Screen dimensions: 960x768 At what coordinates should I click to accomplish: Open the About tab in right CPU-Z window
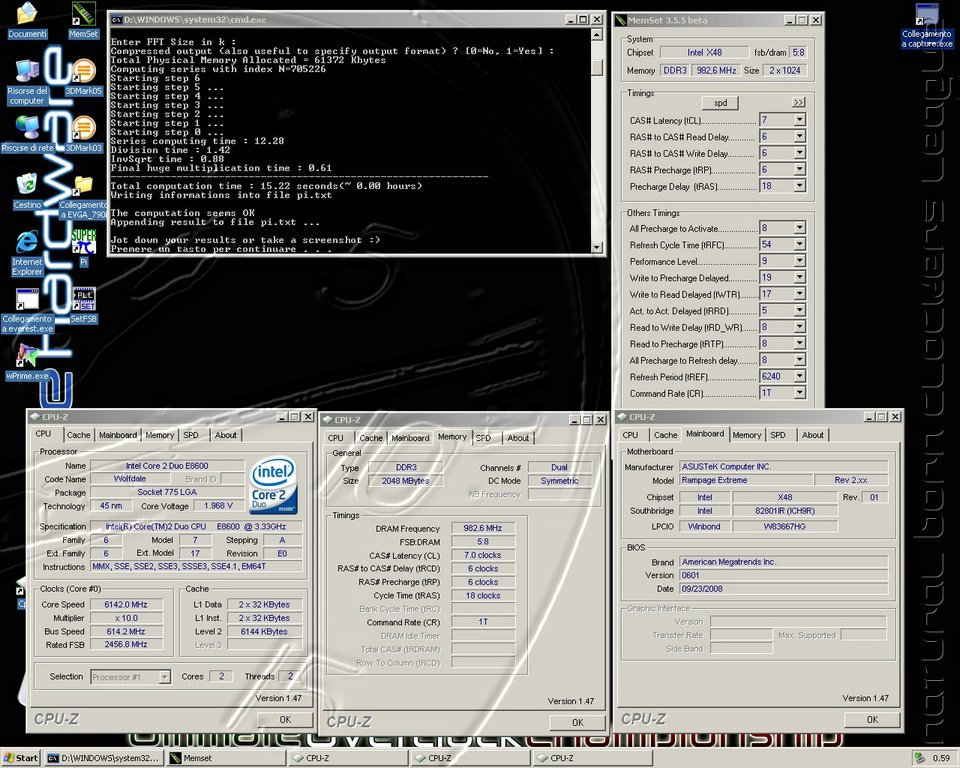pyautogui.click(x=812, y=435)
